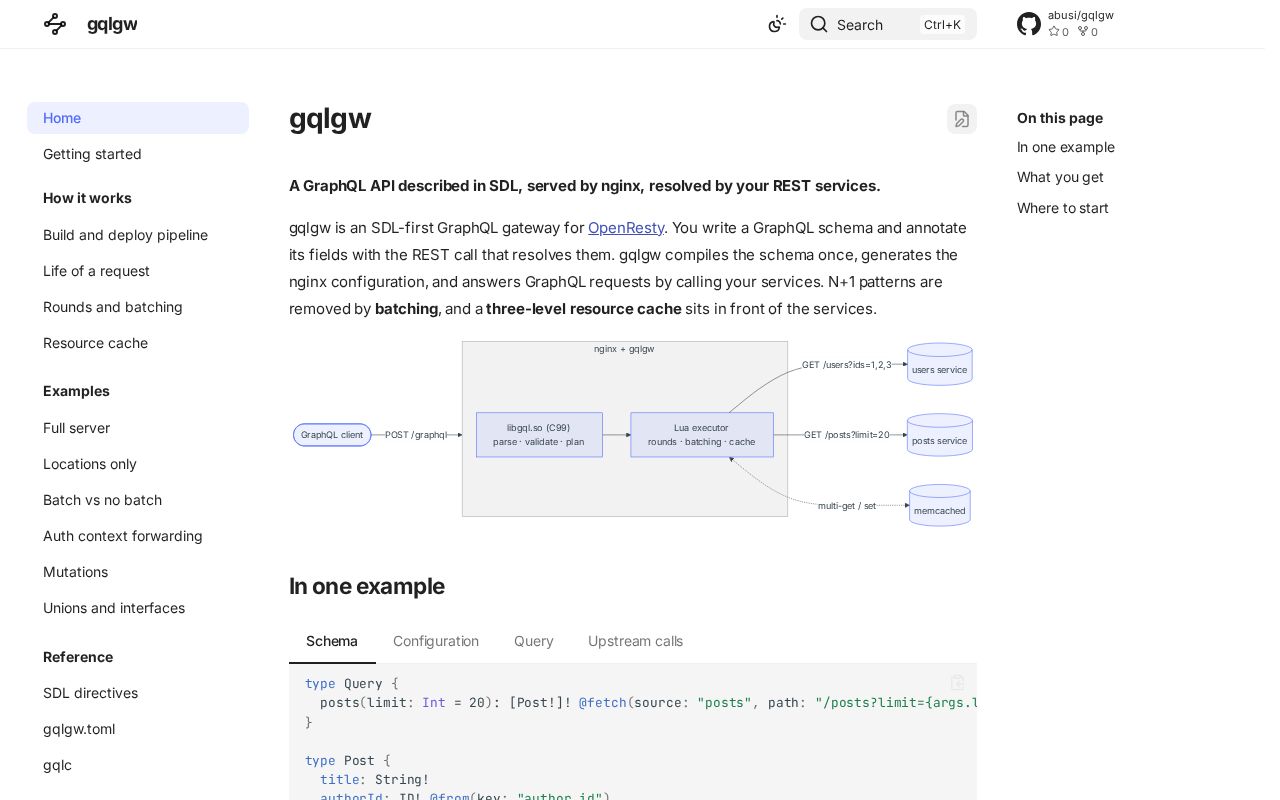Select the Upstream calls tab

coord(636,641)
